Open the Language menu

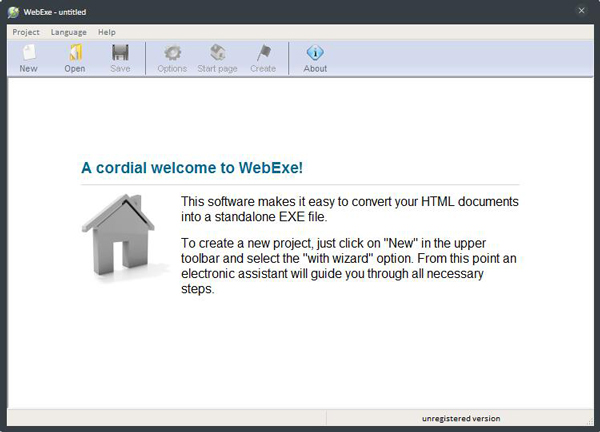68,32
